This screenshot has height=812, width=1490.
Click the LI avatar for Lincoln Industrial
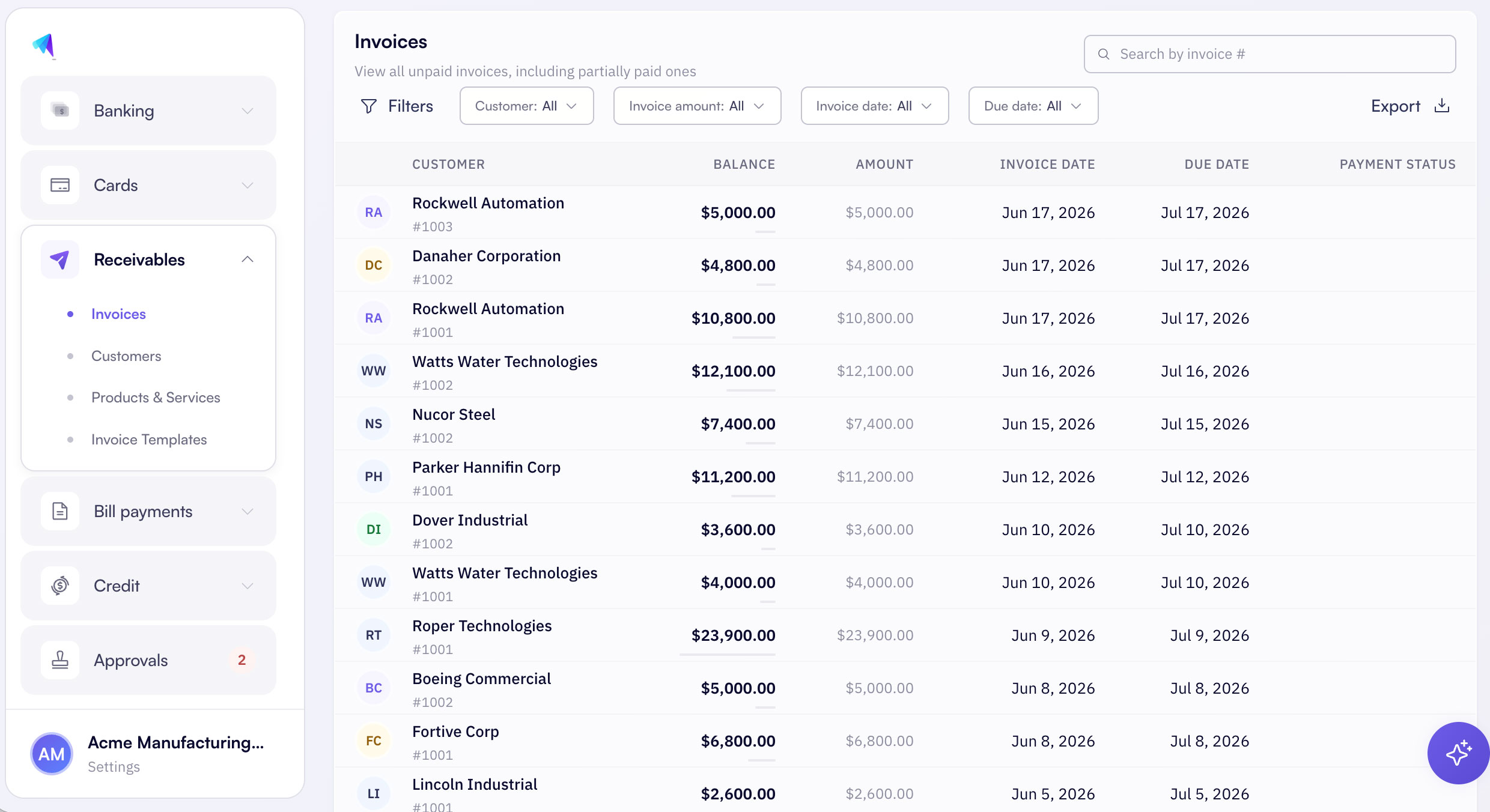(x=374, y=793)
